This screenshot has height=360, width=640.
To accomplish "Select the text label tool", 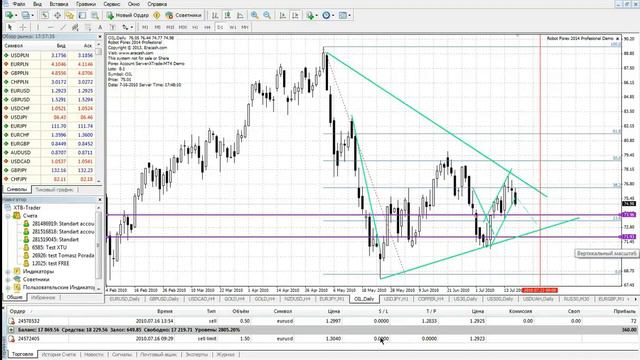I will [112, 27].
